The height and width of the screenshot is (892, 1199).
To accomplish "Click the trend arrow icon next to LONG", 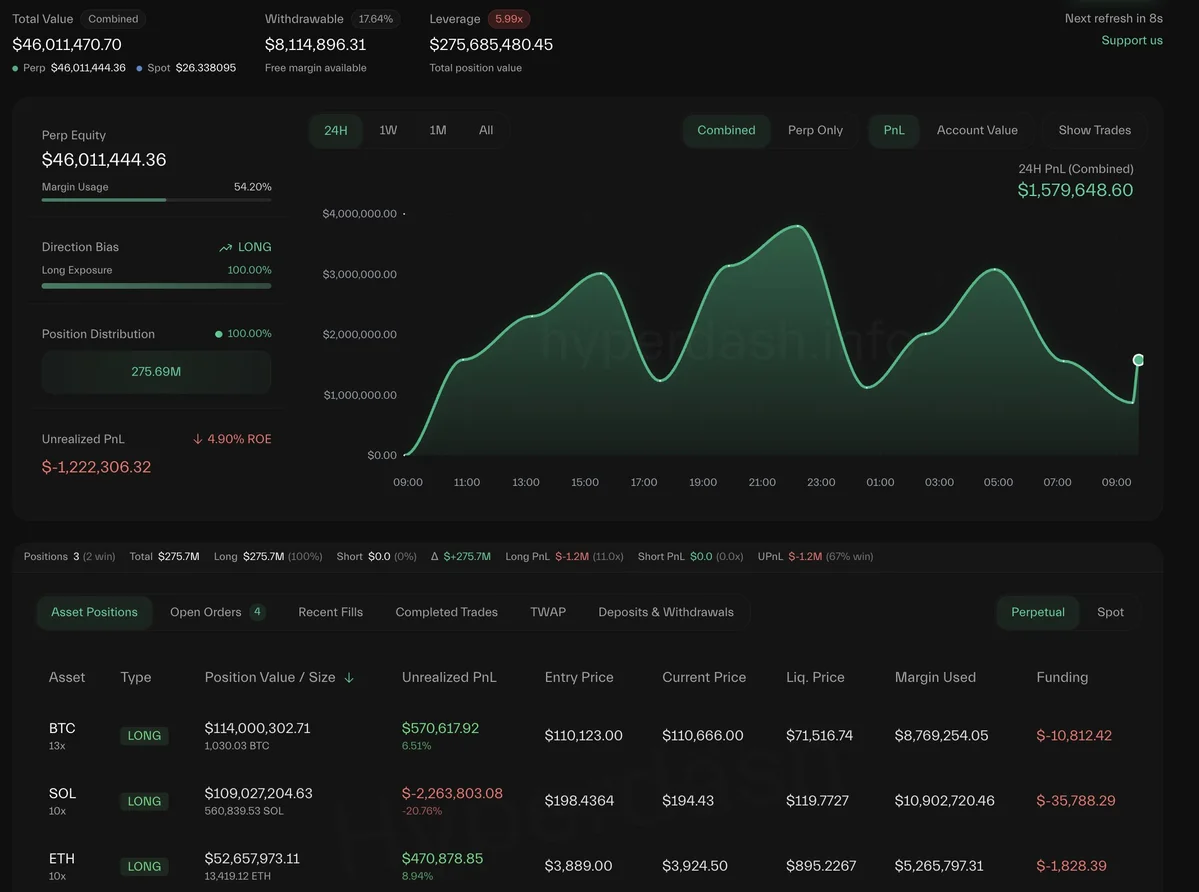I will pos(225,248).
